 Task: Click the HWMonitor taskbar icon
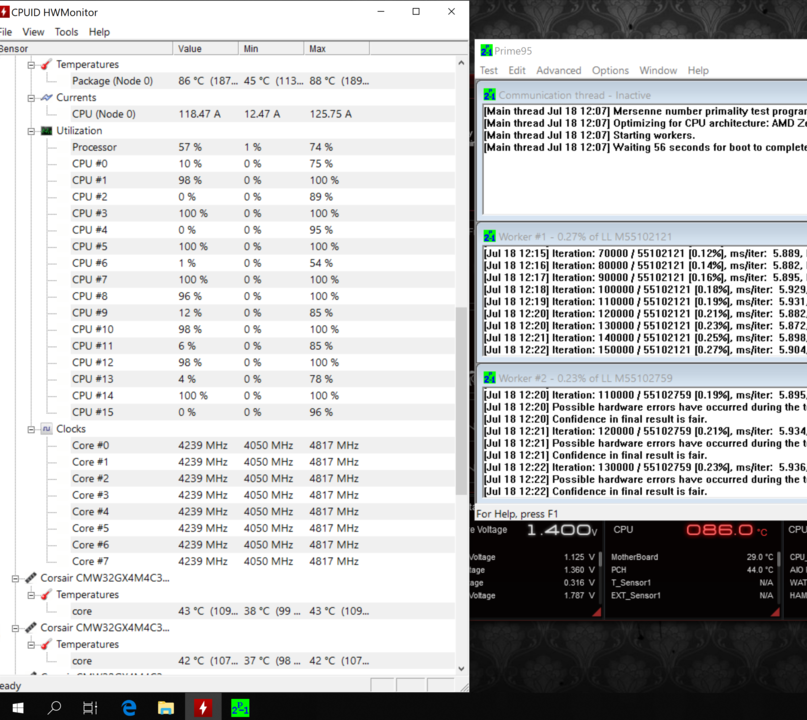(203, 708)
